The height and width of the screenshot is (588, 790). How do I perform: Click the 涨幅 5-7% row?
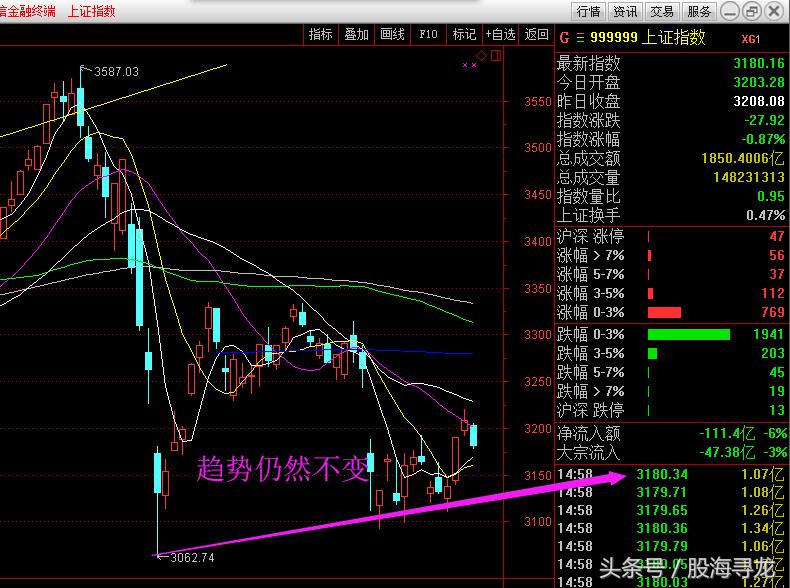point(671,275)
